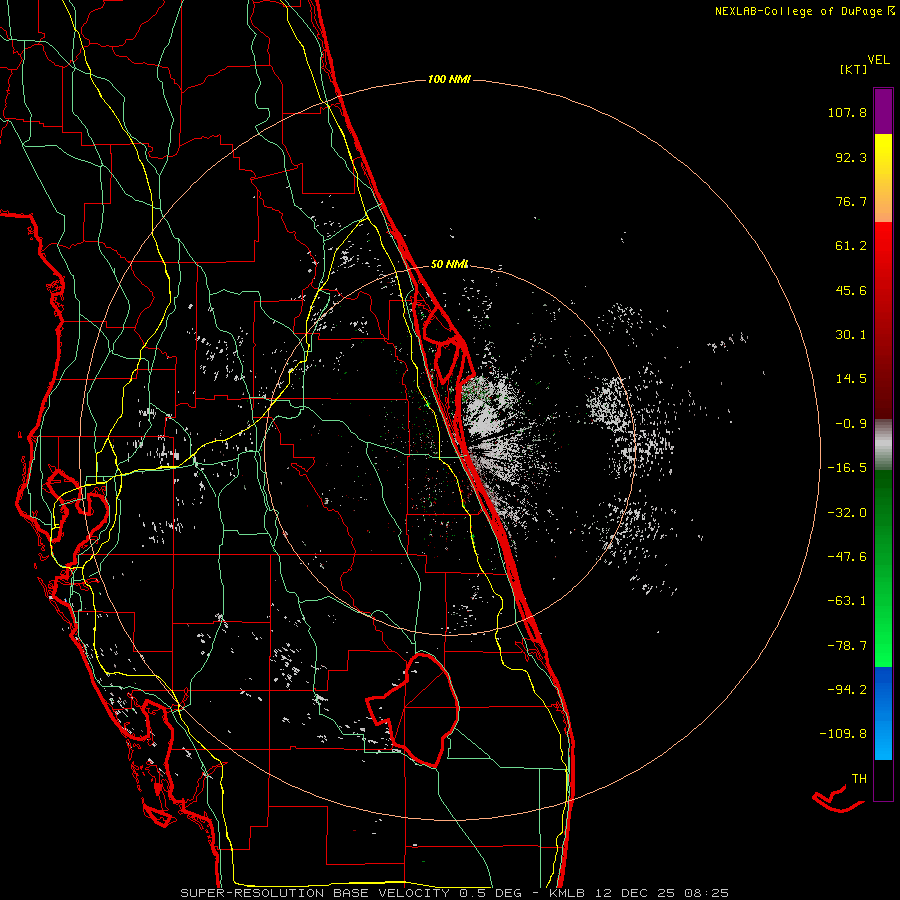Select the -32.0 velocity scale value
Screen dimensions: 900x900
point(847,513)
